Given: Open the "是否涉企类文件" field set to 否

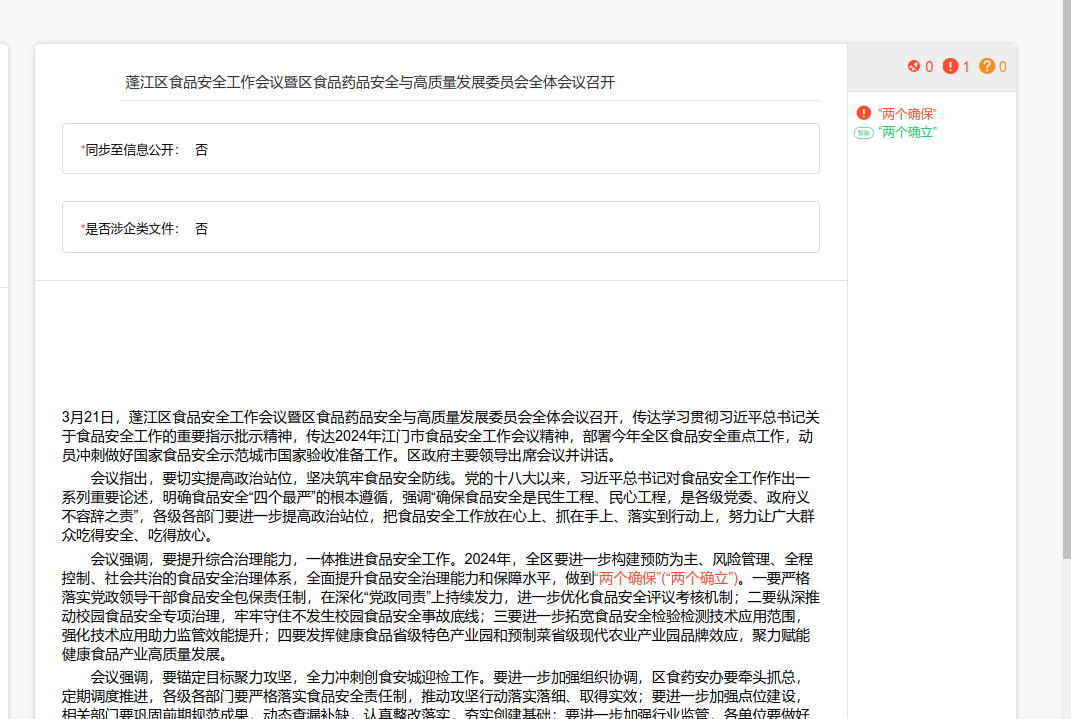Looking at the screenshot, I should pos(440,228).
